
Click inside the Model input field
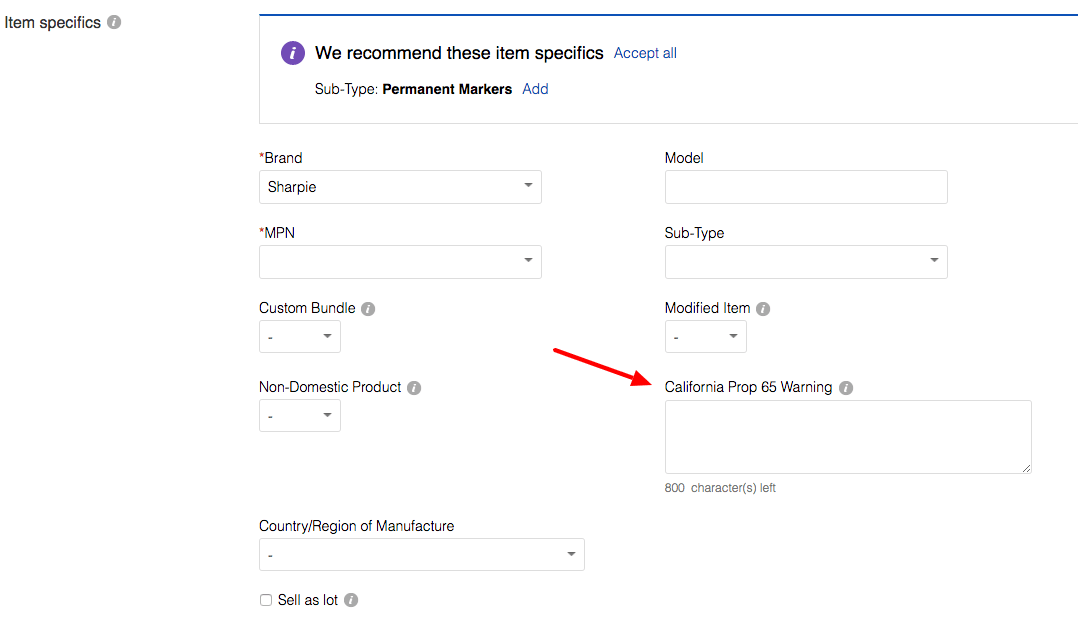click(x=806, y=186)
